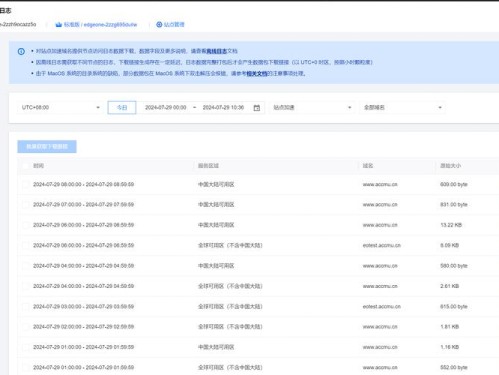The image size is (499, 375).
Task: Click the 全球可用区 cell in the 2.61 KB row
Action: tap(230, 286)
